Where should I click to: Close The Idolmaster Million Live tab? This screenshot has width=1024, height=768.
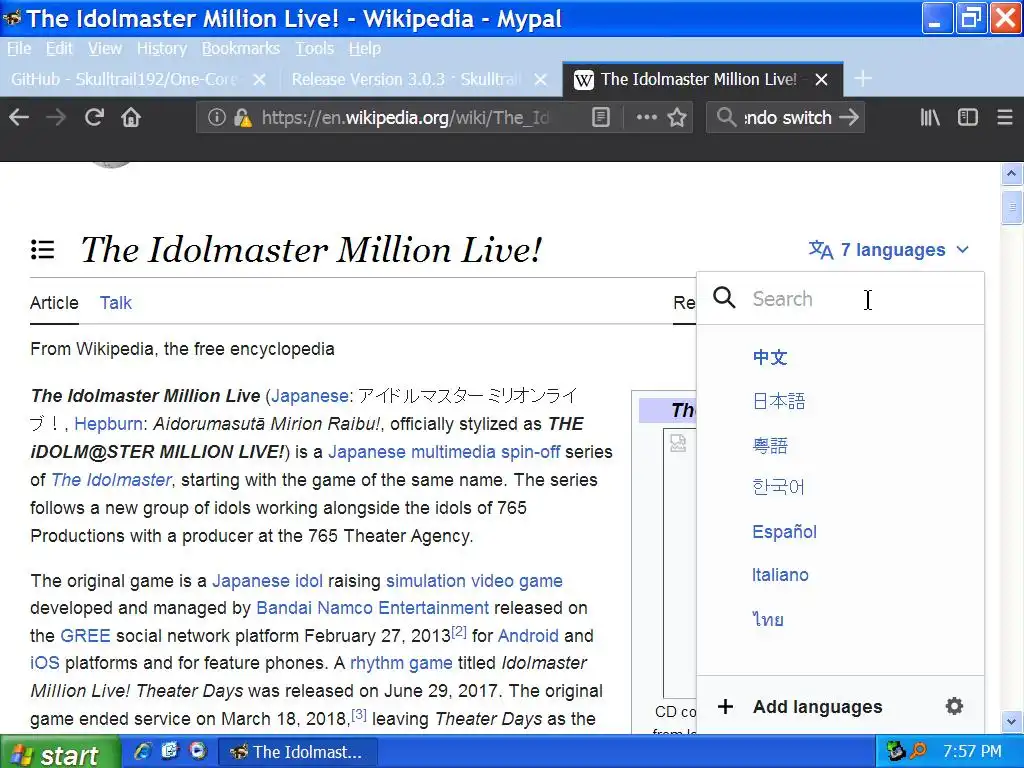[x=822, y=80]
